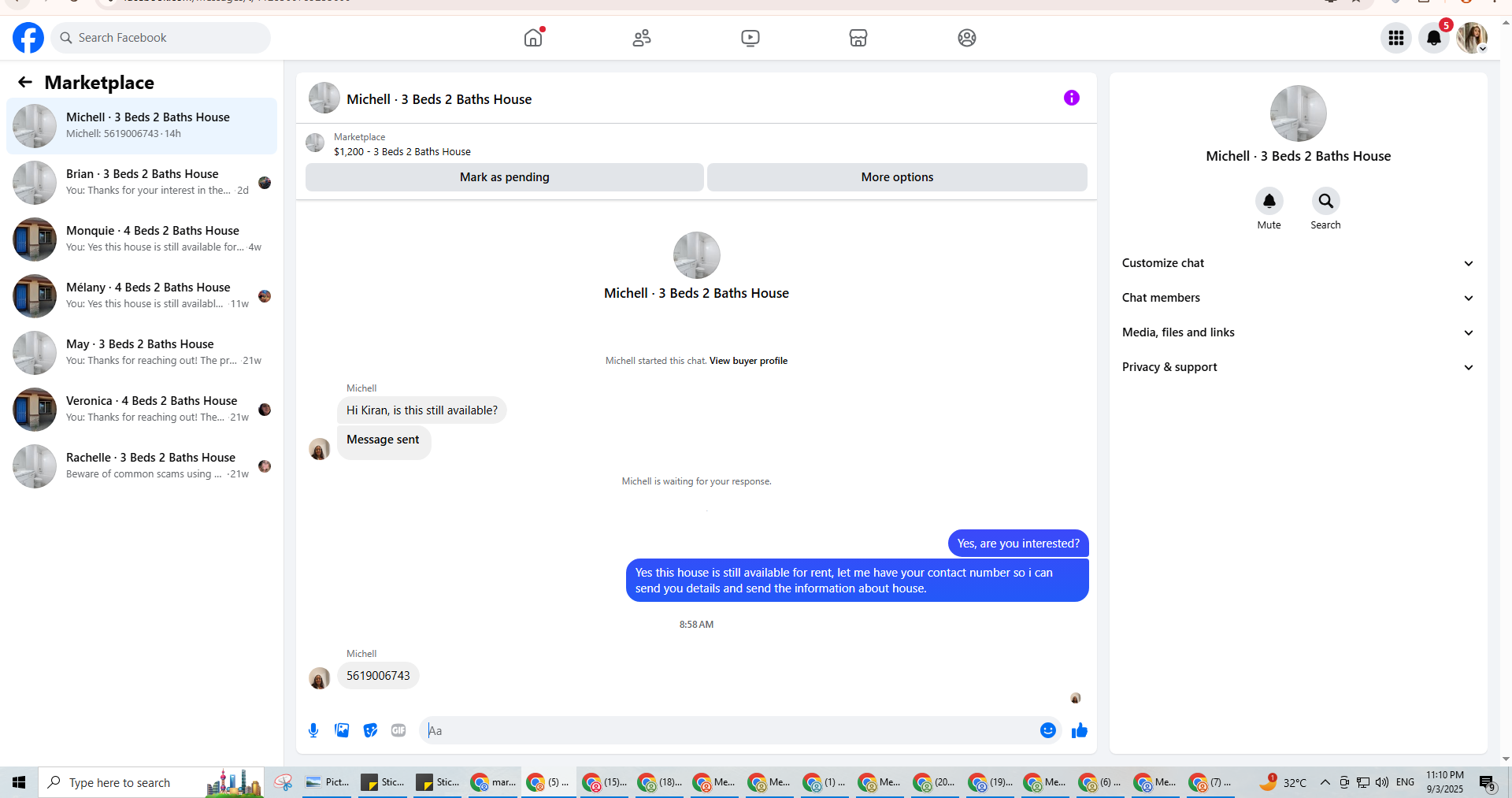Expand Privacy & support section
This screenshot has height=798, width=1512.
tap(1299, 367)
